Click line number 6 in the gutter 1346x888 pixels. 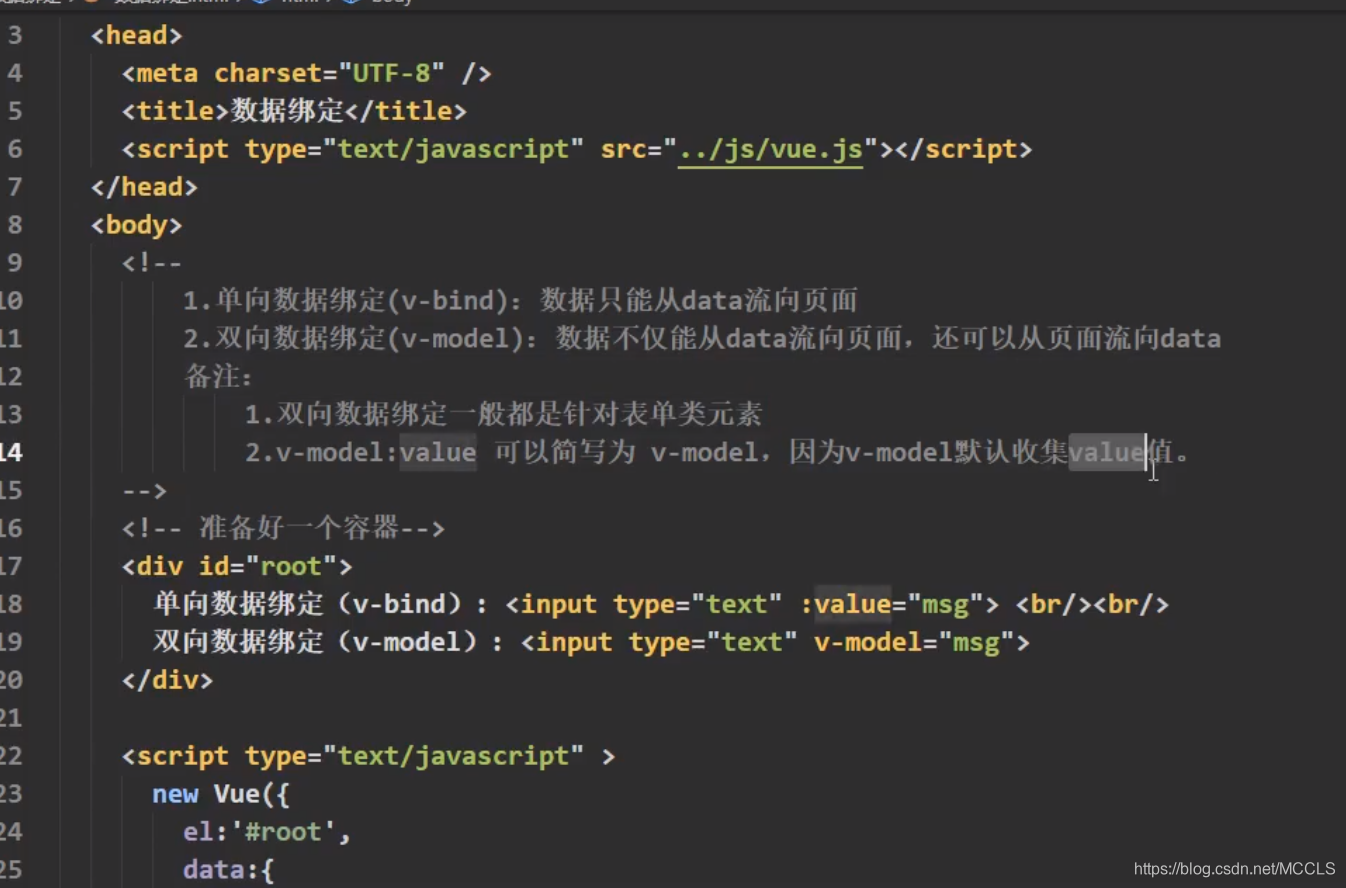coord(14,149)
